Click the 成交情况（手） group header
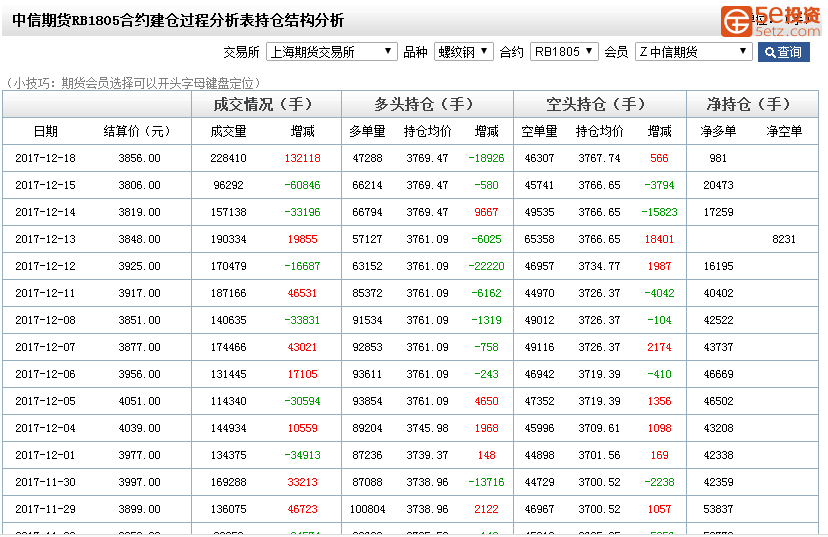Screen dimensions: 828x537 pos(266,104)
